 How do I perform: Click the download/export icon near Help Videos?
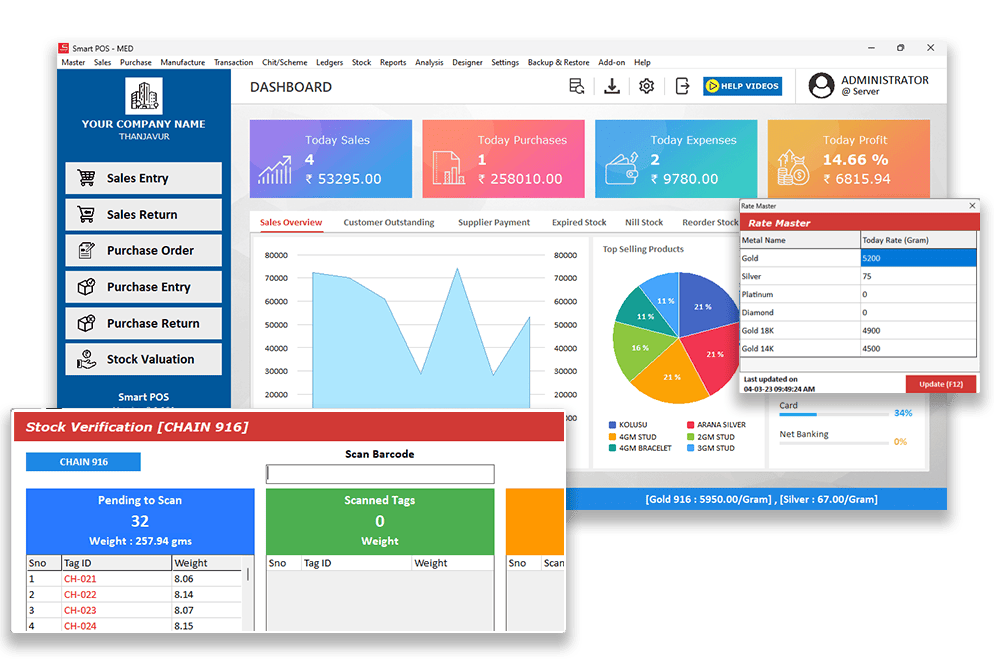point(611,86)
